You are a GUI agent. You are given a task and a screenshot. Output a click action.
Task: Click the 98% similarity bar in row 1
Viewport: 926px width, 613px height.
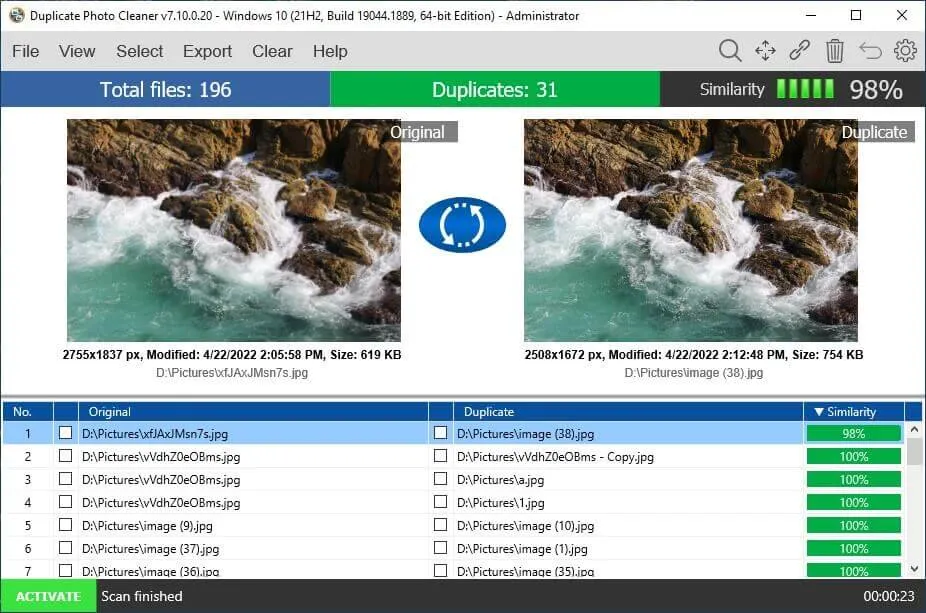point(853,433)
